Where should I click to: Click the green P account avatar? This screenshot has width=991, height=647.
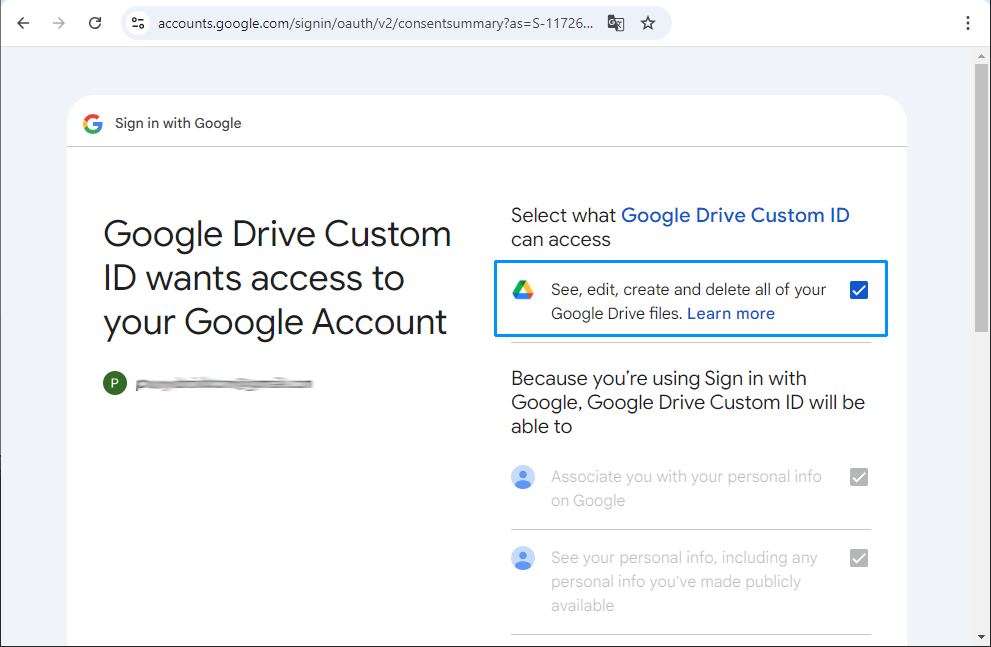pyautogui.click(x=114, y=383)
